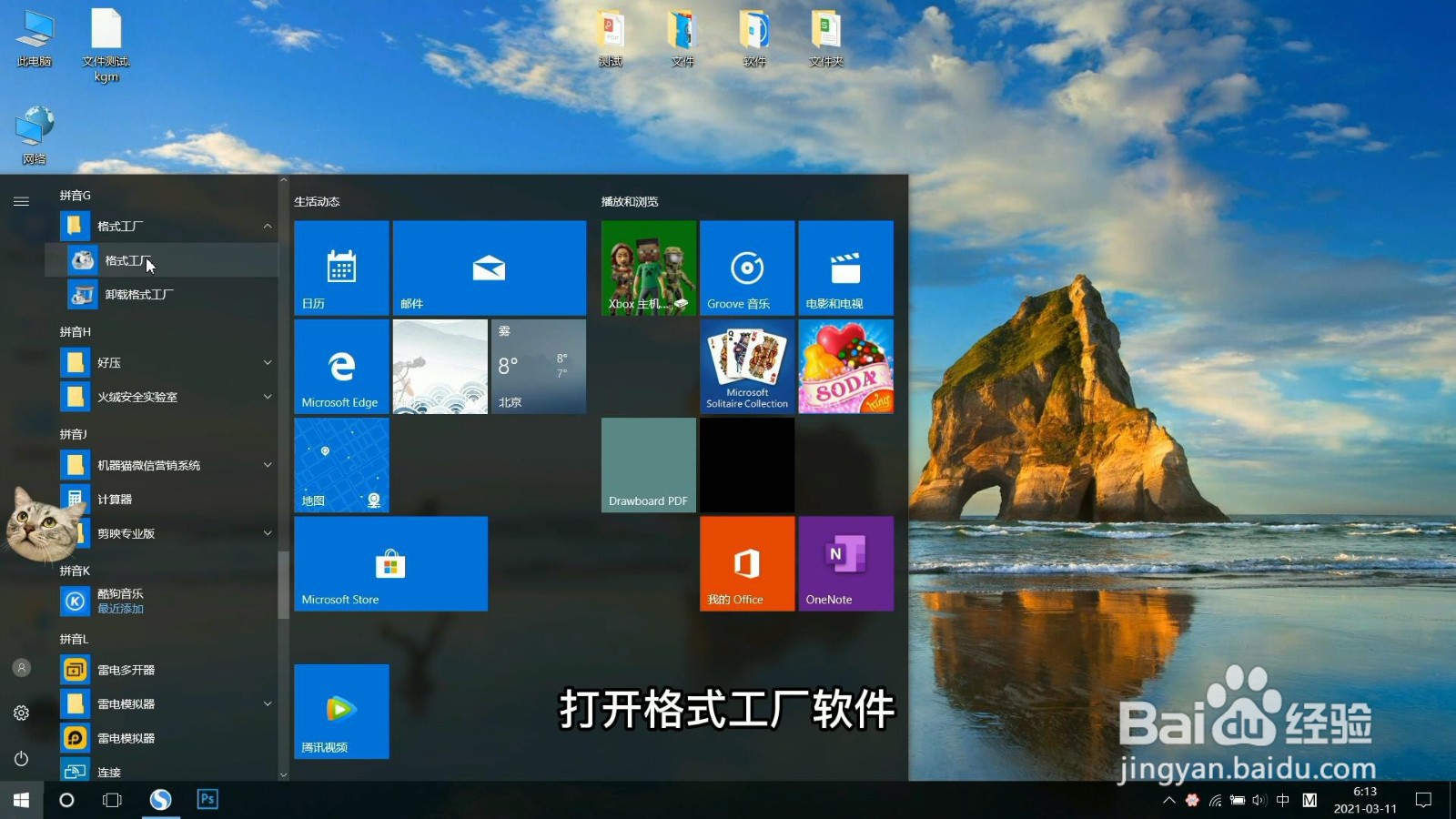Open the notification center icon
The image size is (1456, 819).
1424,801
